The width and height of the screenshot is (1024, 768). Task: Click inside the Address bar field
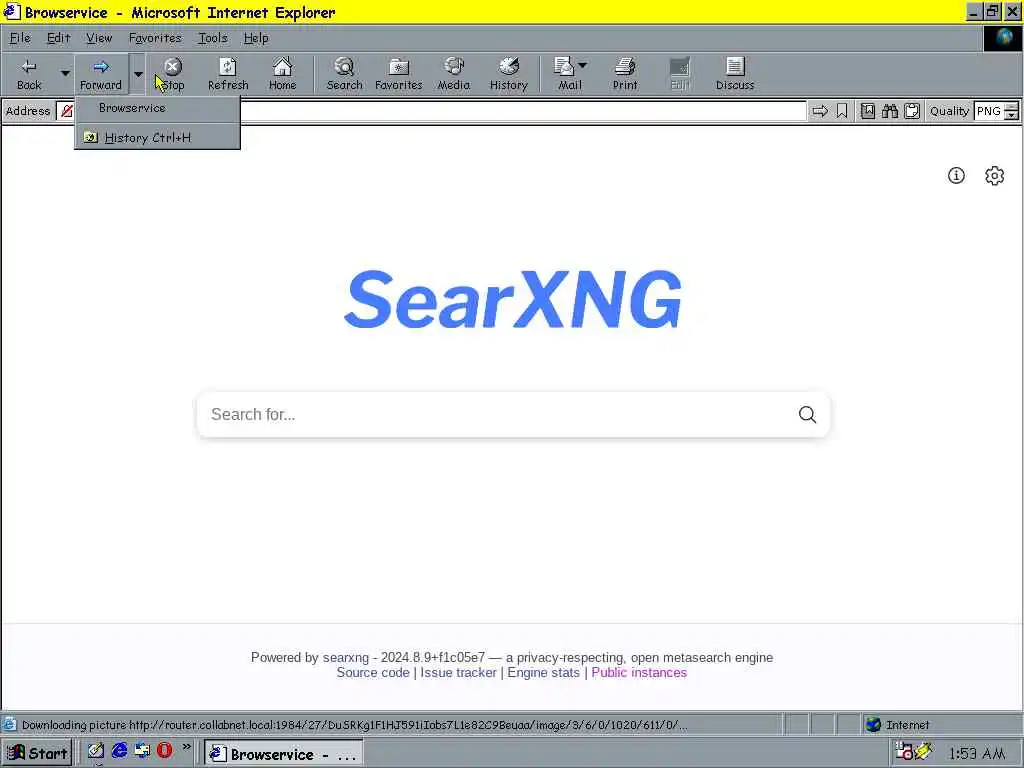[431, 111]
